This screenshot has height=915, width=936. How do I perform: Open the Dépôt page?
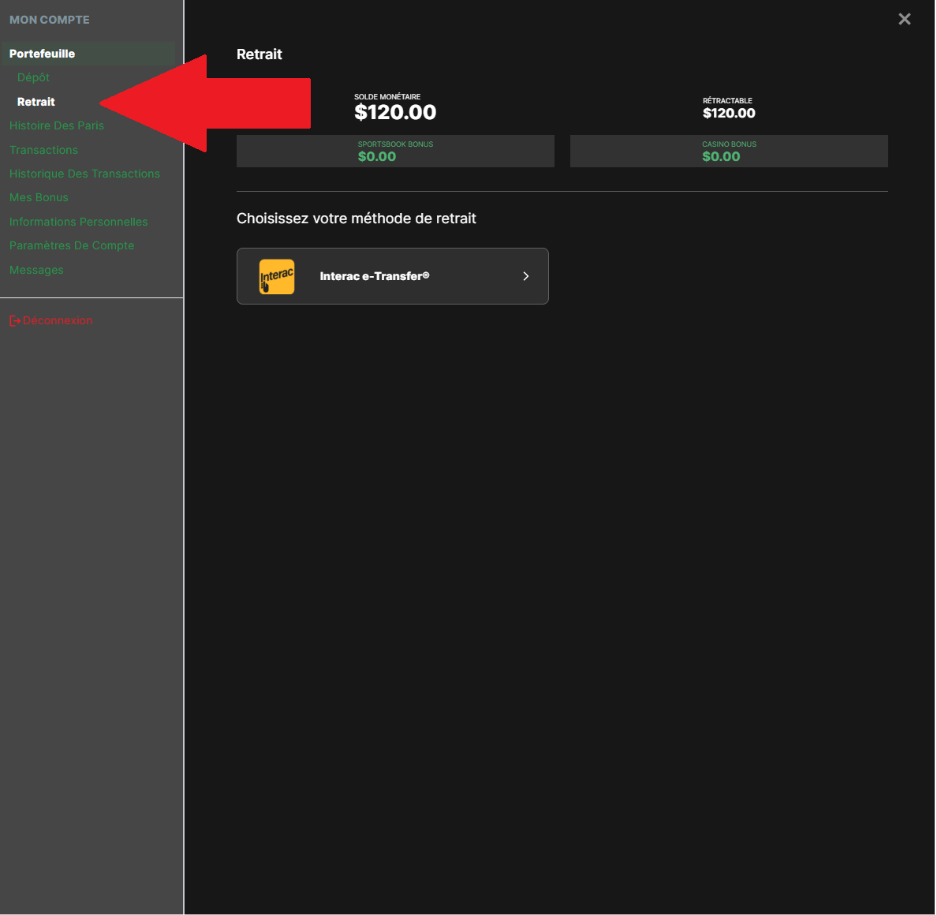(x=33, y=78)
